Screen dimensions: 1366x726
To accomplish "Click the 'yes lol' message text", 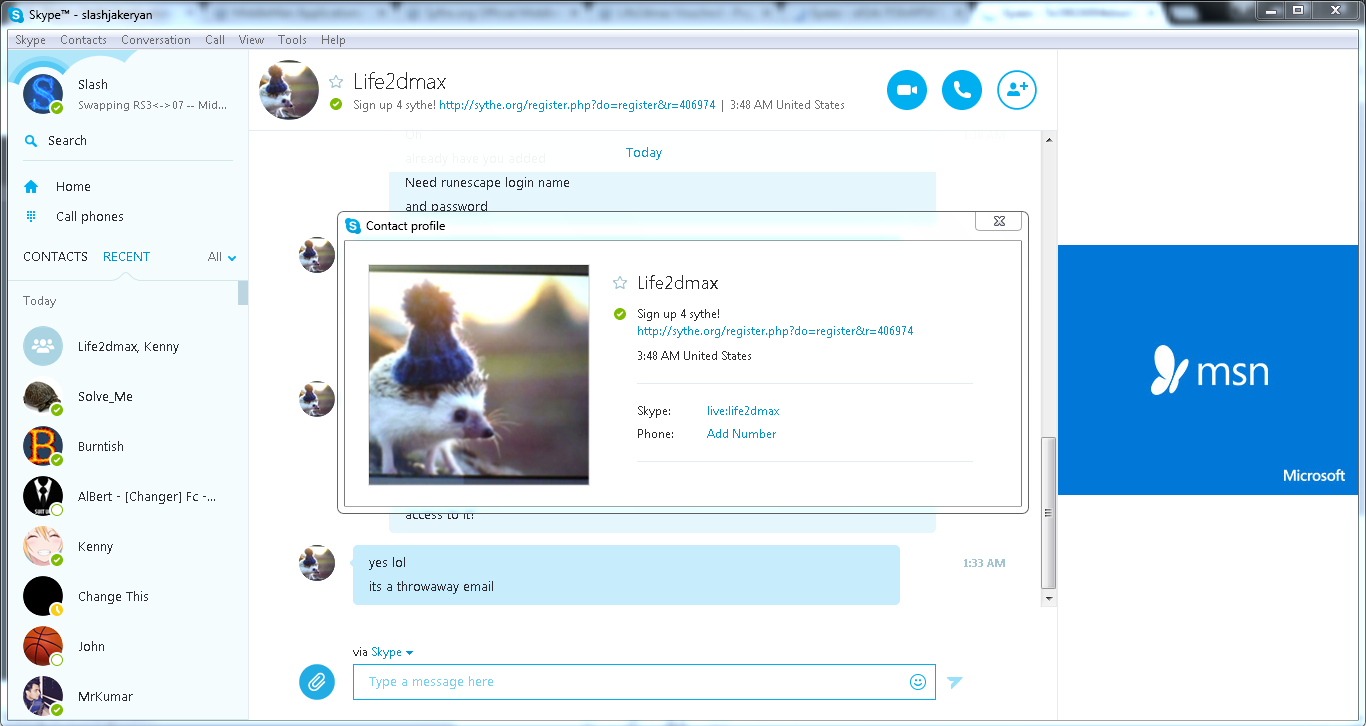I will (x=387, y=563).
